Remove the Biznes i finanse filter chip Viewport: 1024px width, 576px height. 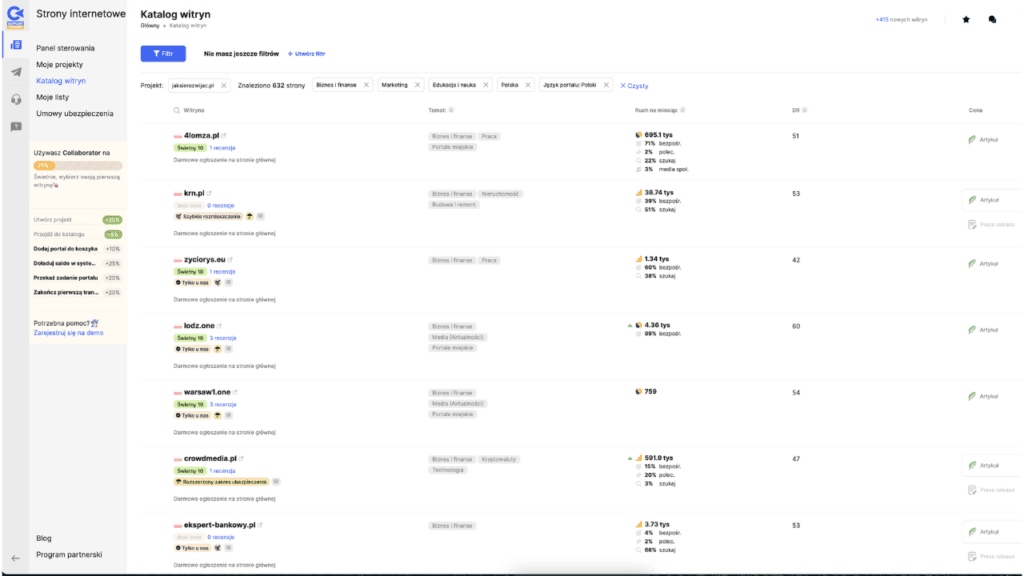(366, 86)
